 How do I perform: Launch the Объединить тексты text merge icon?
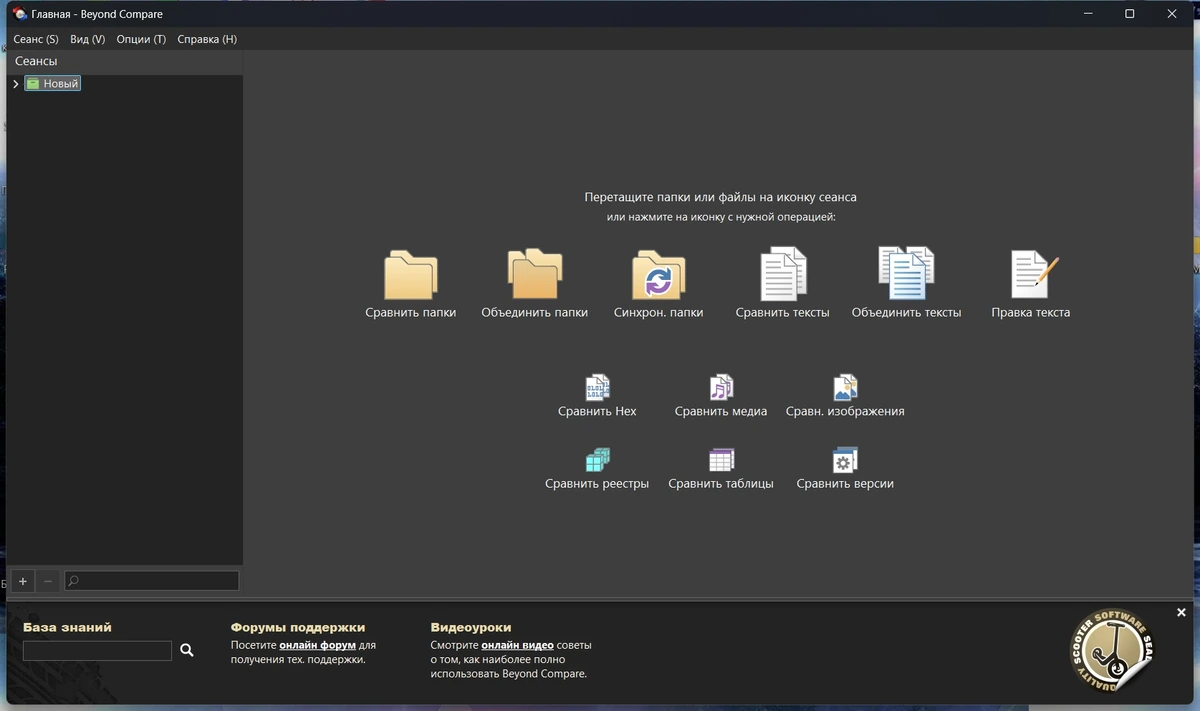coord(906,273)
